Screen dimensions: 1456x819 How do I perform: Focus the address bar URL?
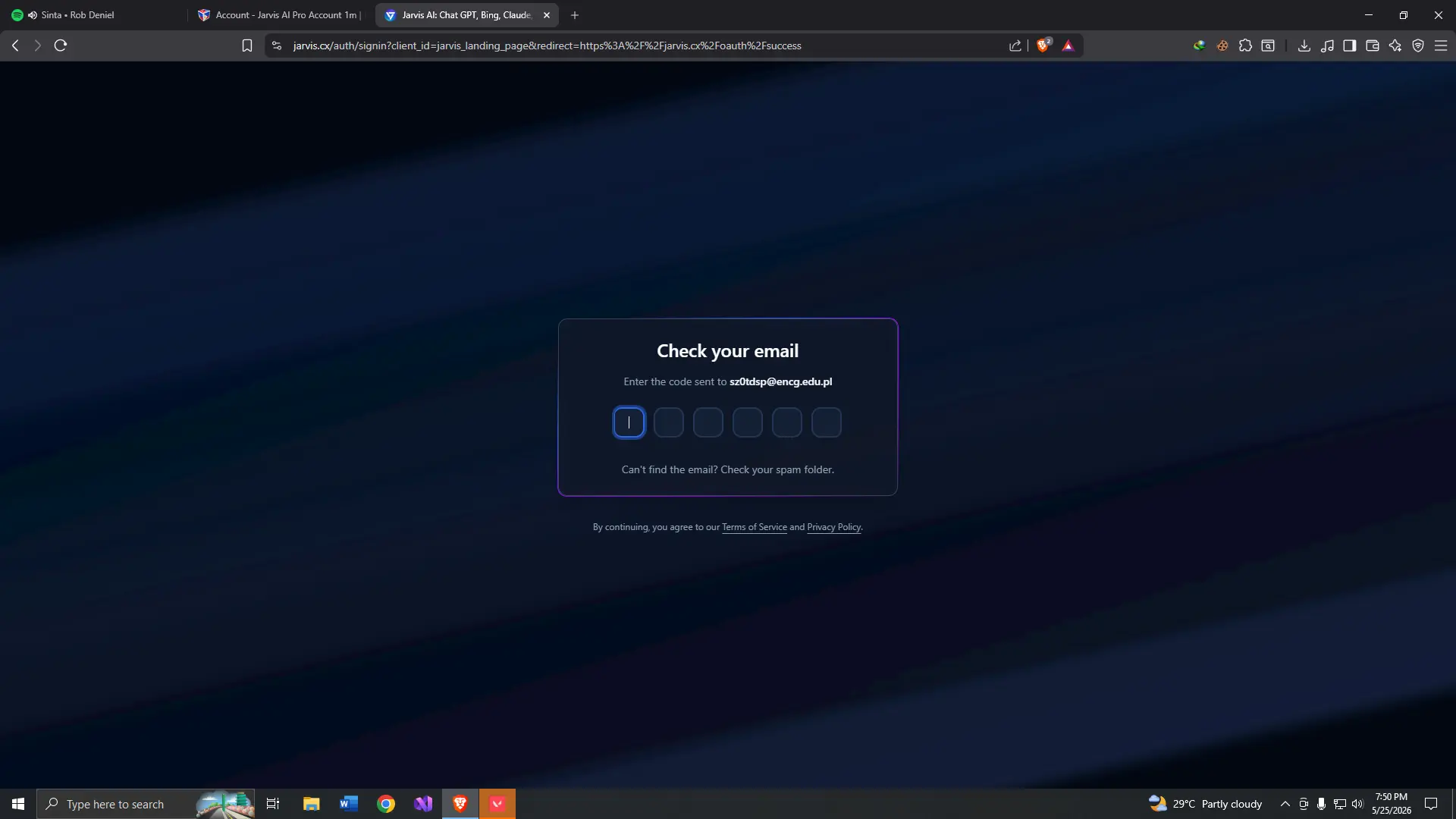click(x=547, y=45)
